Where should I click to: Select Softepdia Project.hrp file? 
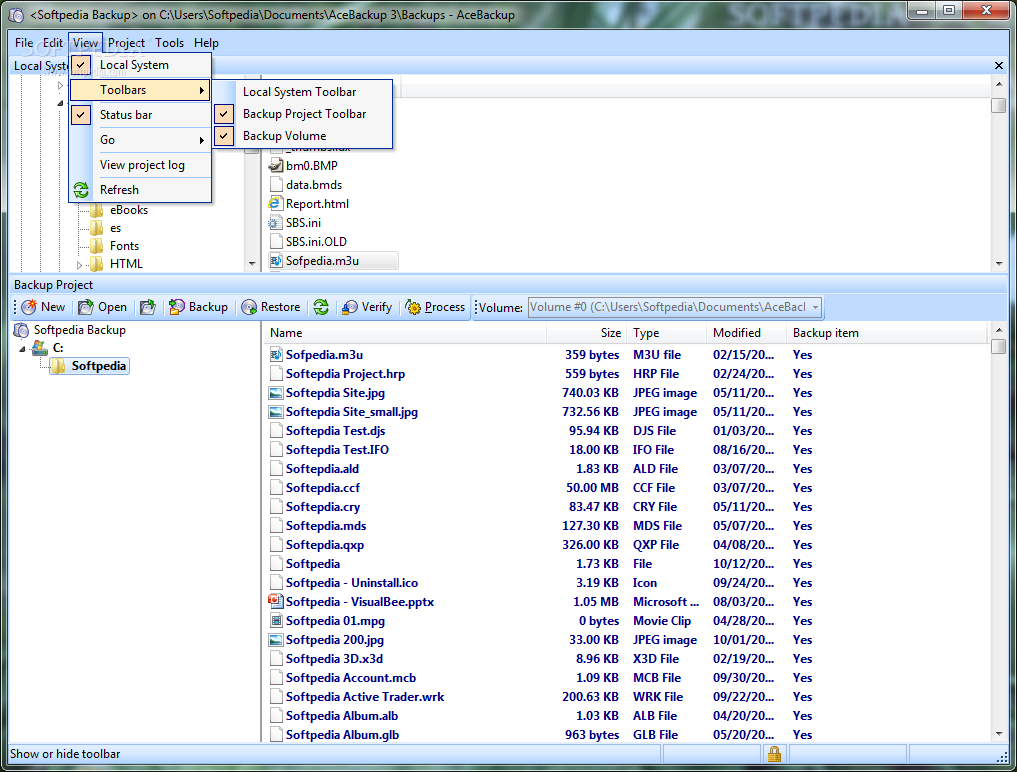[345, 374]
